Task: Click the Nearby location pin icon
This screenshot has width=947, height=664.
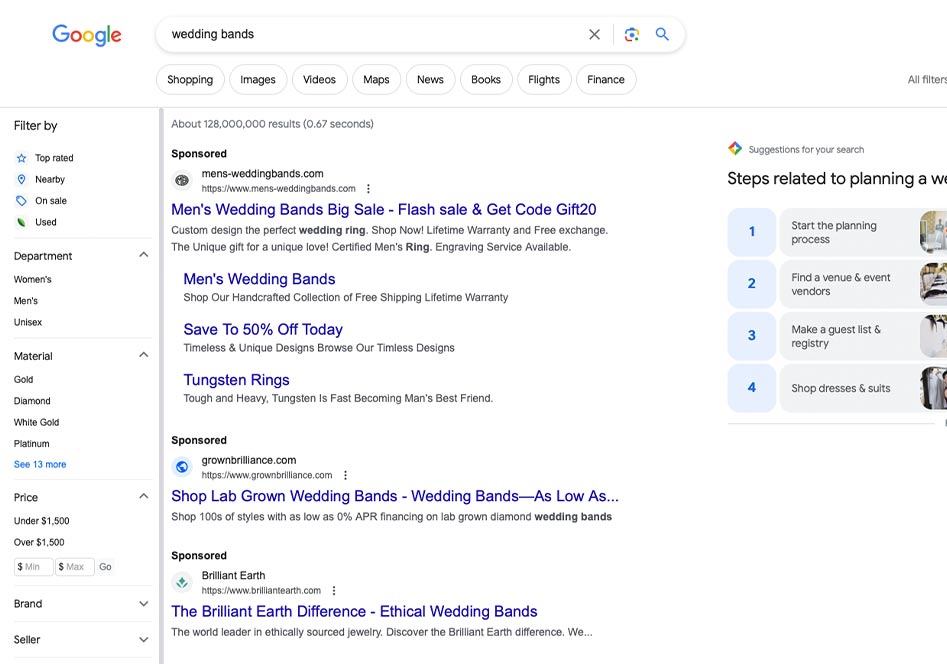Action: point(22,179)
